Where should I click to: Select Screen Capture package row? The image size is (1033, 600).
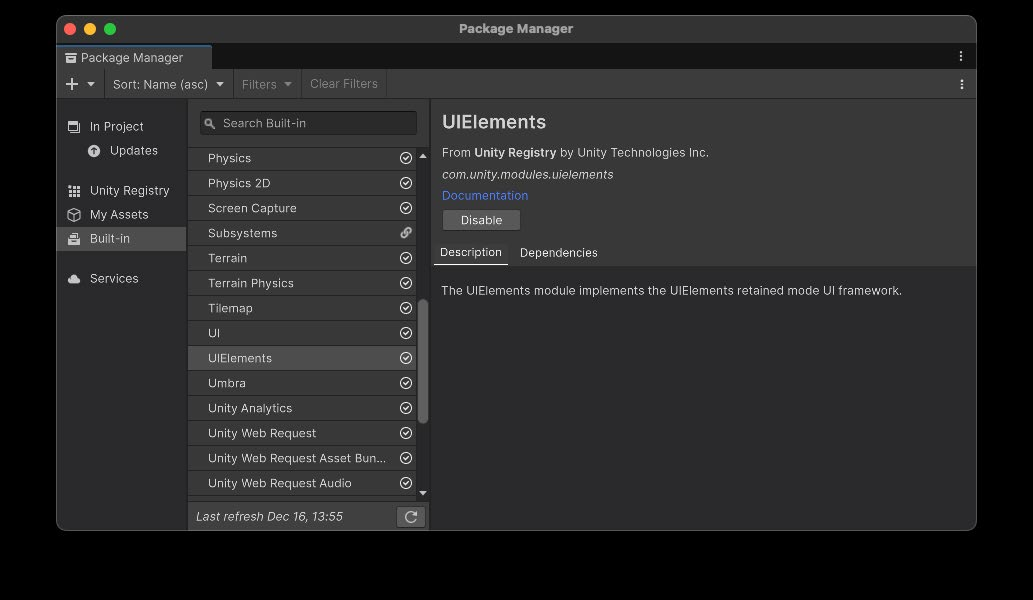[x=302, y=209]
